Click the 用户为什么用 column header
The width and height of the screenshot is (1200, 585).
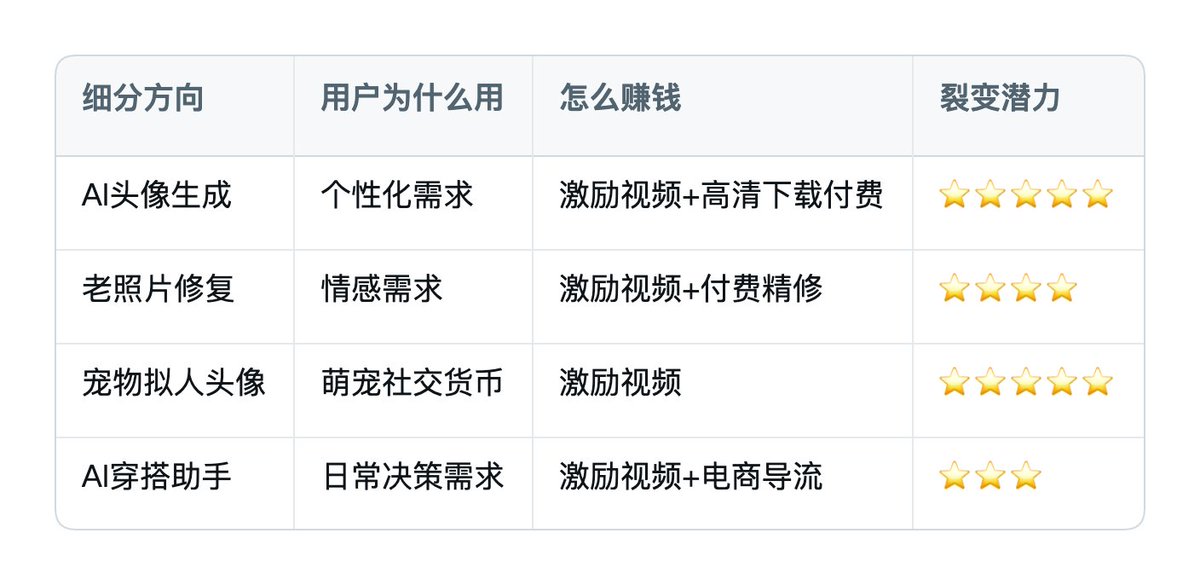point(412,99)
